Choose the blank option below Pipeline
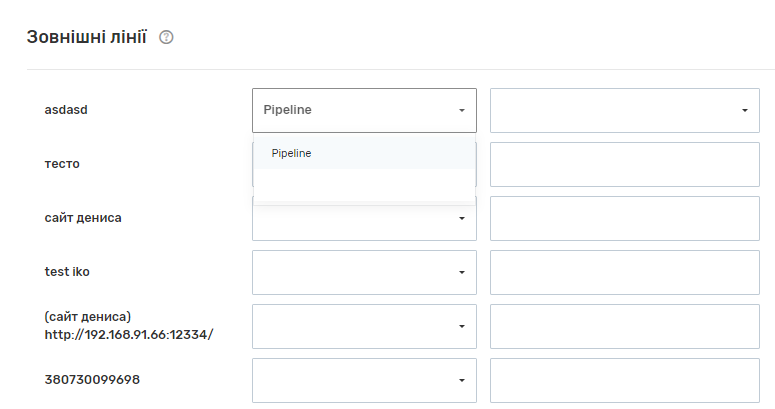Screen dimensions: 775x409 [364, 185]
